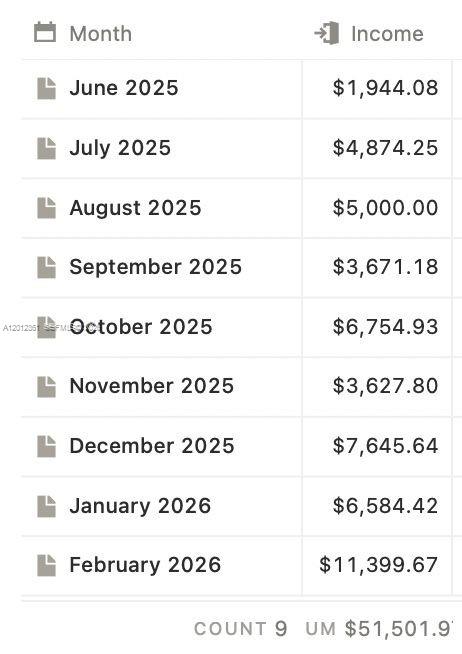Select the August 2025 page icon

46,208
